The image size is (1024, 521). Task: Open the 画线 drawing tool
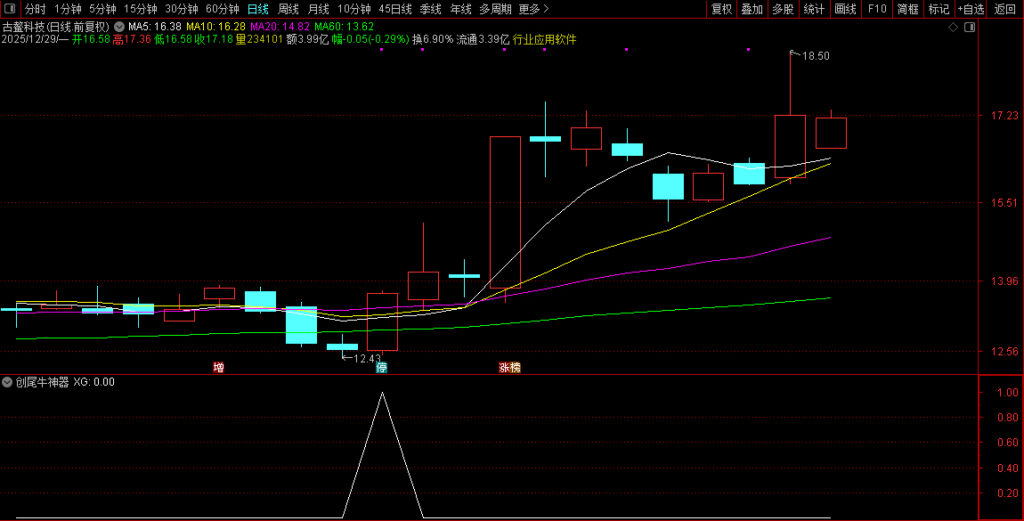point(845,9)
